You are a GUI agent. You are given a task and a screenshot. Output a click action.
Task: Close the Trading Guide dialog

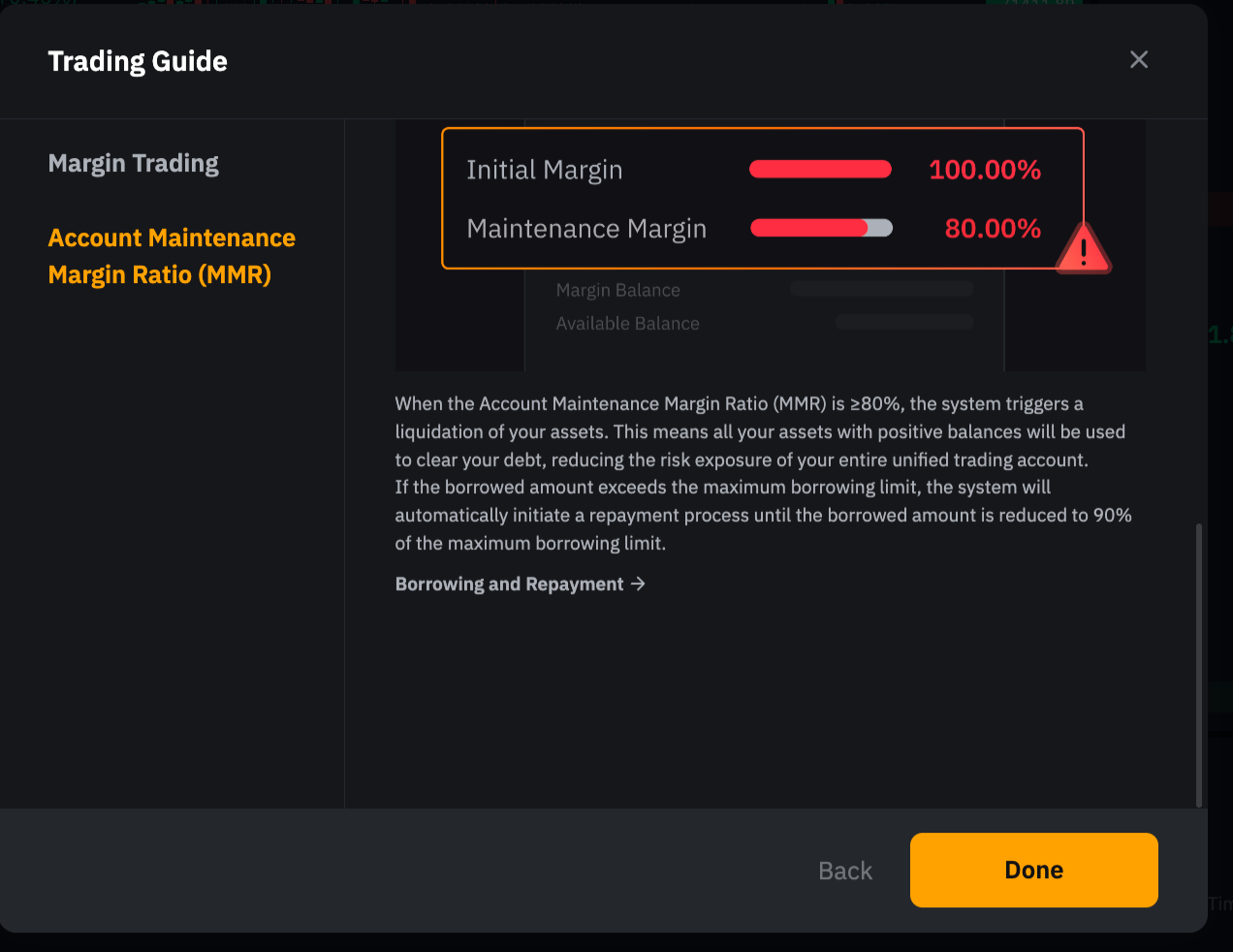tap(1139, 60)
